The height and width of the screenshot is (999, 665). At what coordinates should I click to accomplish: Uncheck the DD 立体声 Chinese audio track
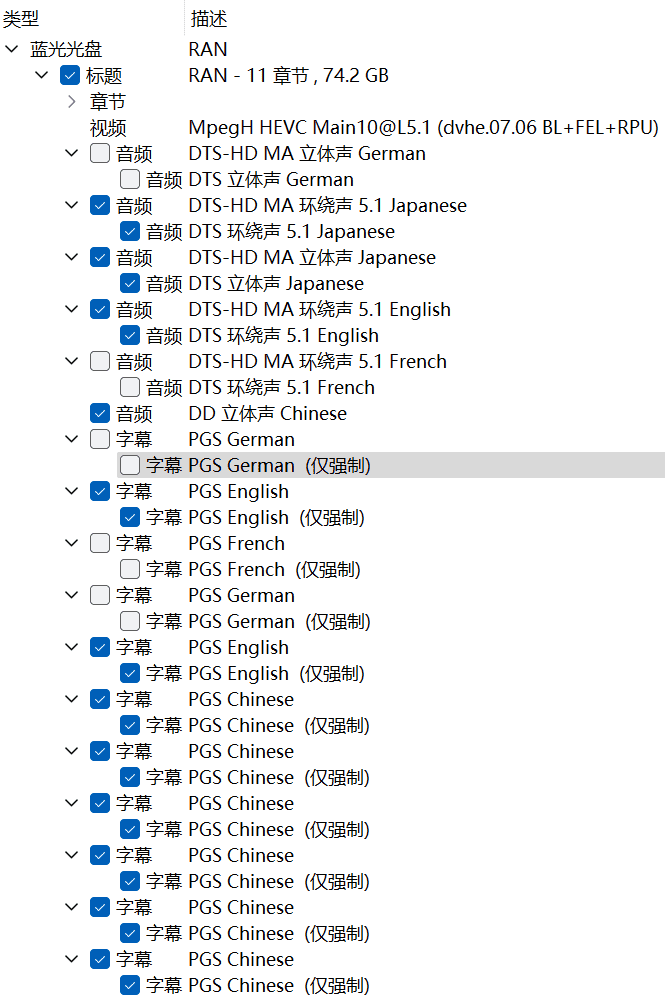(x=100, y=413)
